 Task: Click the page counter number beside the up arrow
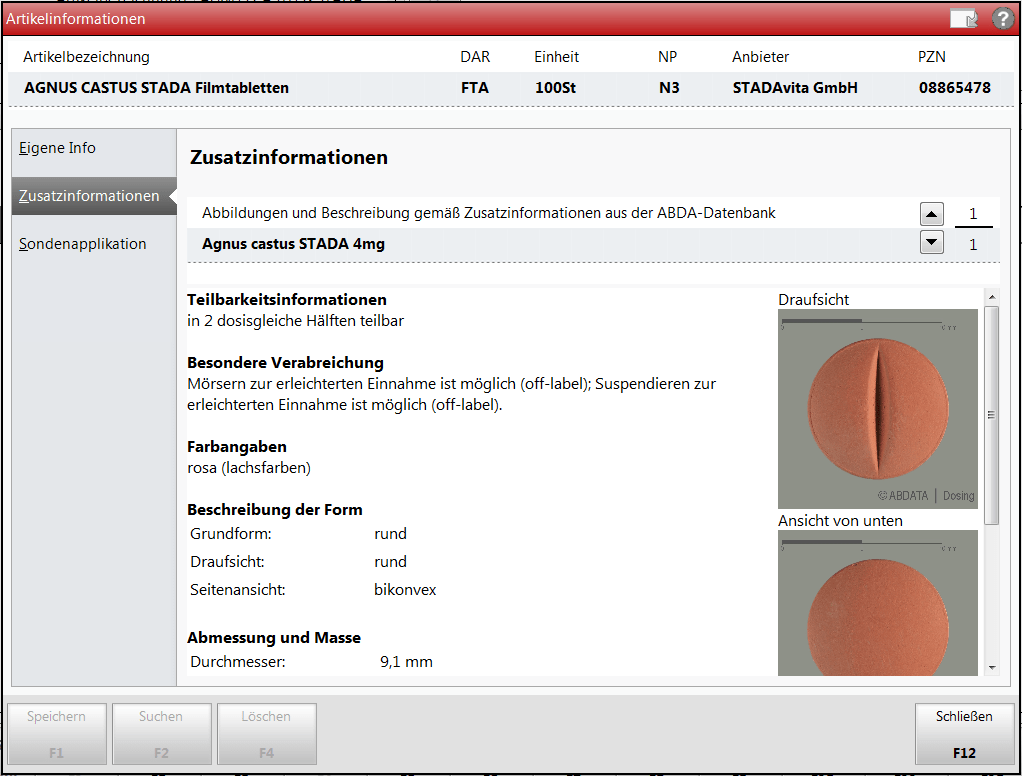click(x=973, y=214)
